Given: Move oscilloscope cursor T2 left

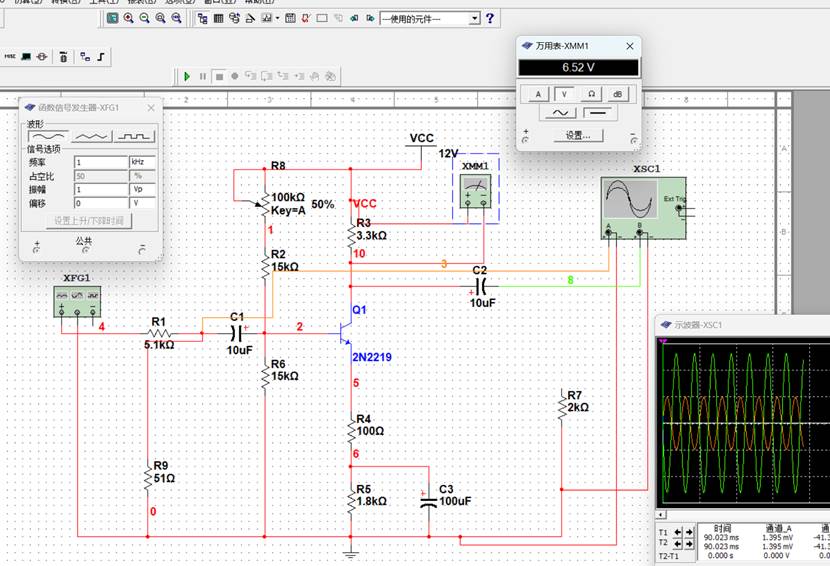Looking at the screenshot, I should click(679, 544).
